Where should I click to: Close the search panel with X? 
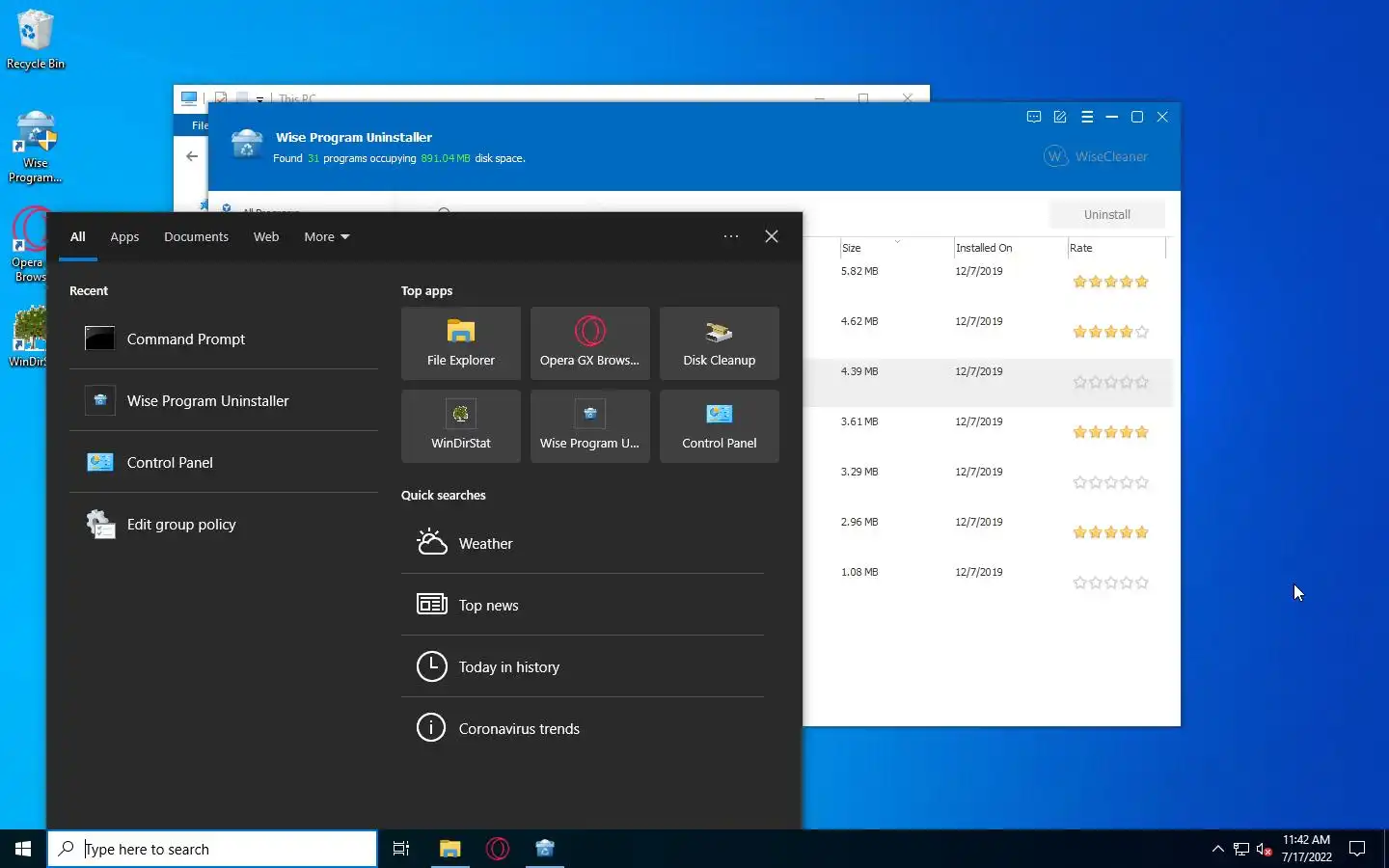coord(772,236)
